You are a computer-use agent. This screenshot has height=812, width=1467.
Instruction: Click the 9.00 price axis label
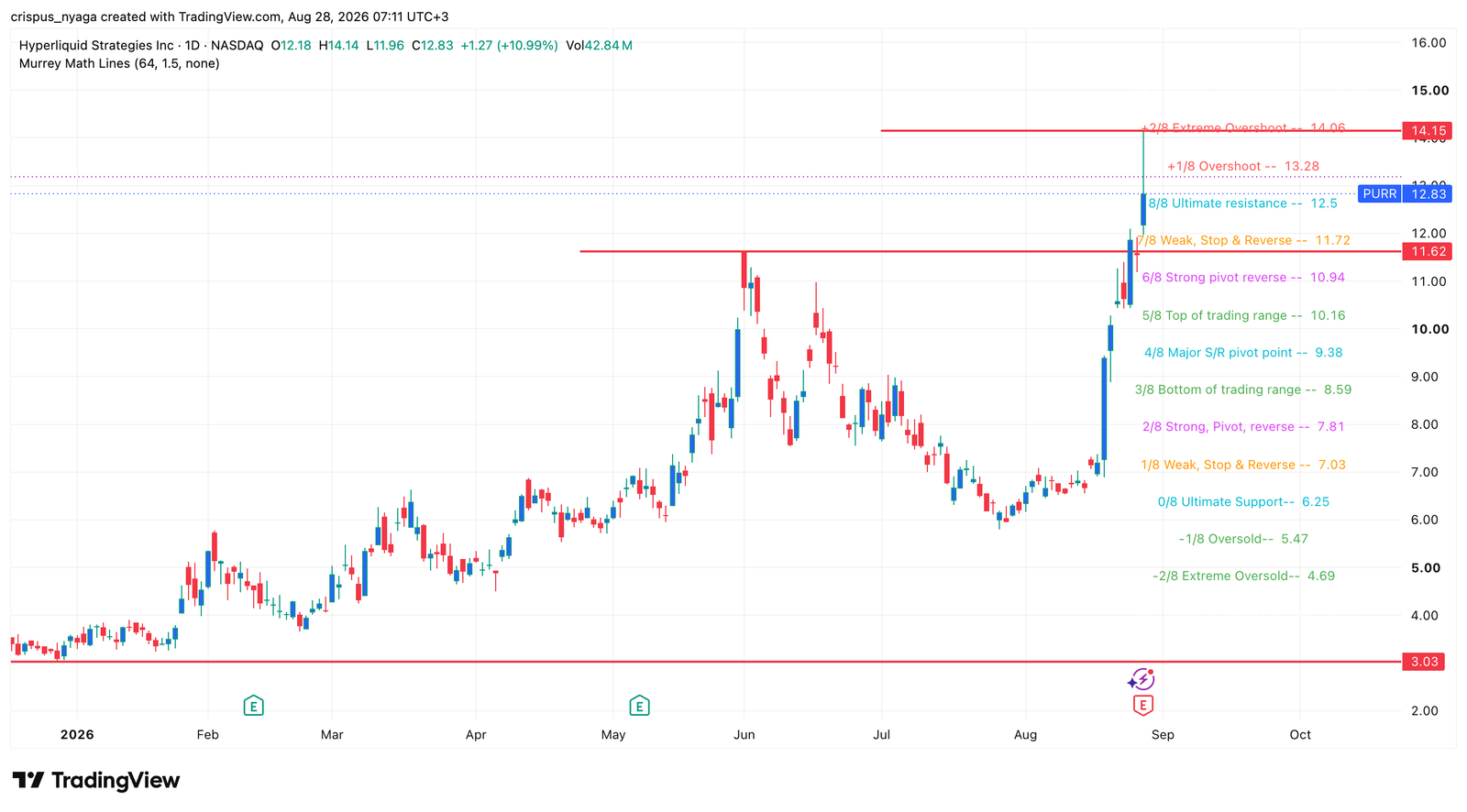[x=1424, y=377]
